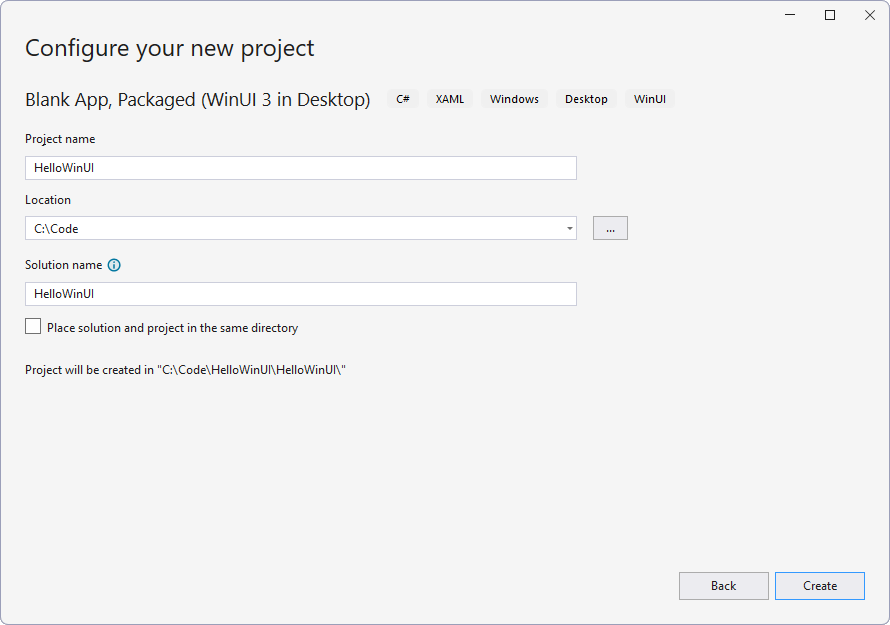Click the Create button
Image resolution: width=890 pixels, height=625 pixels.
tap(820, 586)
